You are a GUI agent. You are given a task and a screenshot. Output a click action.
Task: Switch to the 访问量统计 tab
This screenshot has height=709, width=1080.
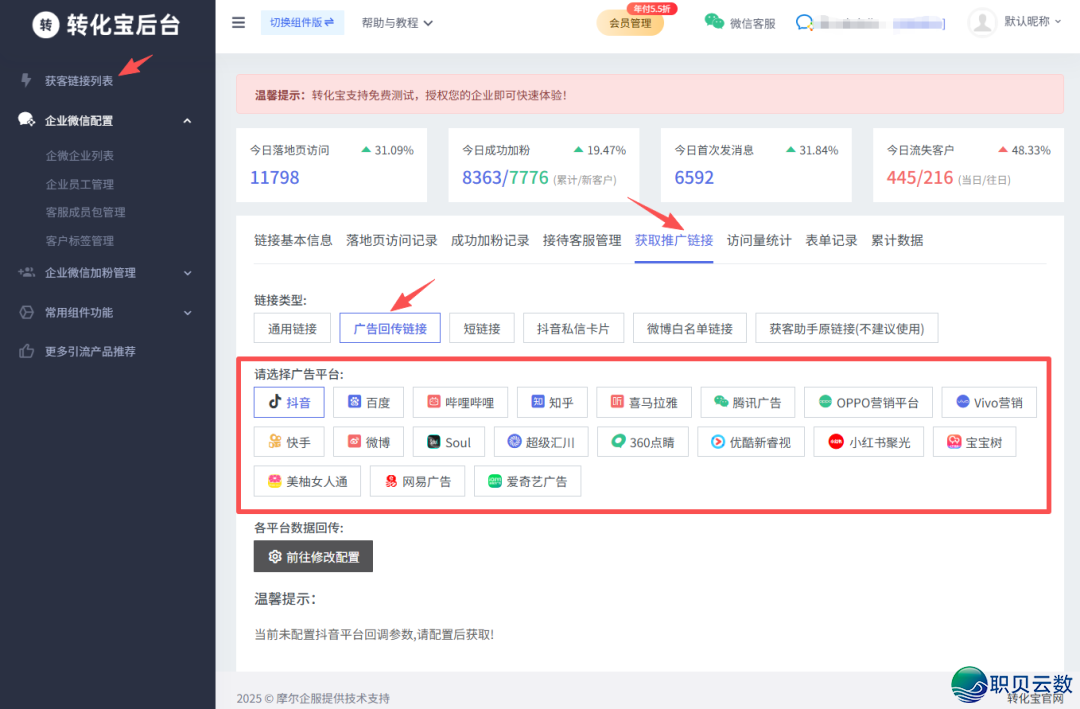[759, 240]
